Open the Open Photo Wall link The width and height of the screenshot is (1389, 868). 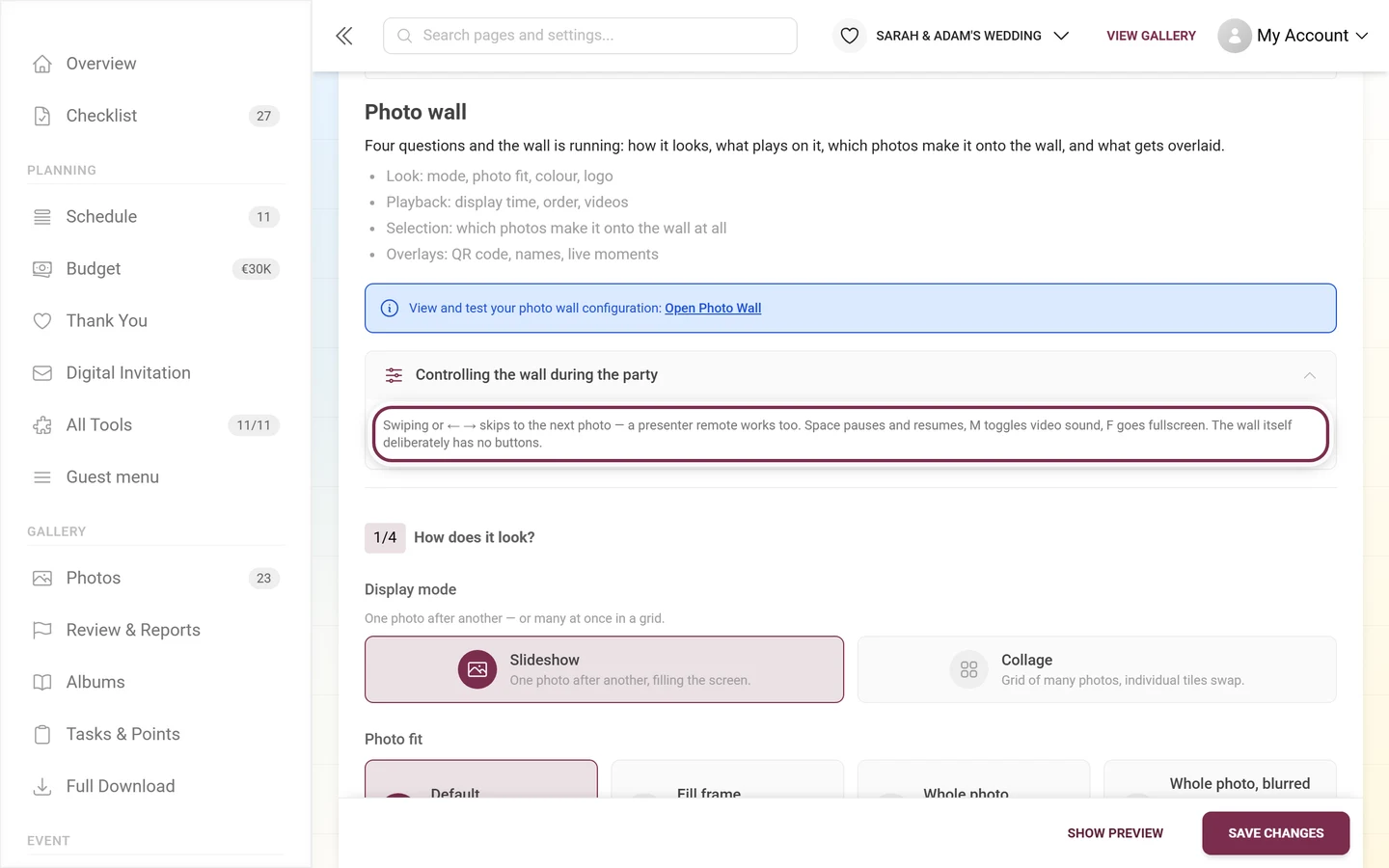(x=713, y=309)
